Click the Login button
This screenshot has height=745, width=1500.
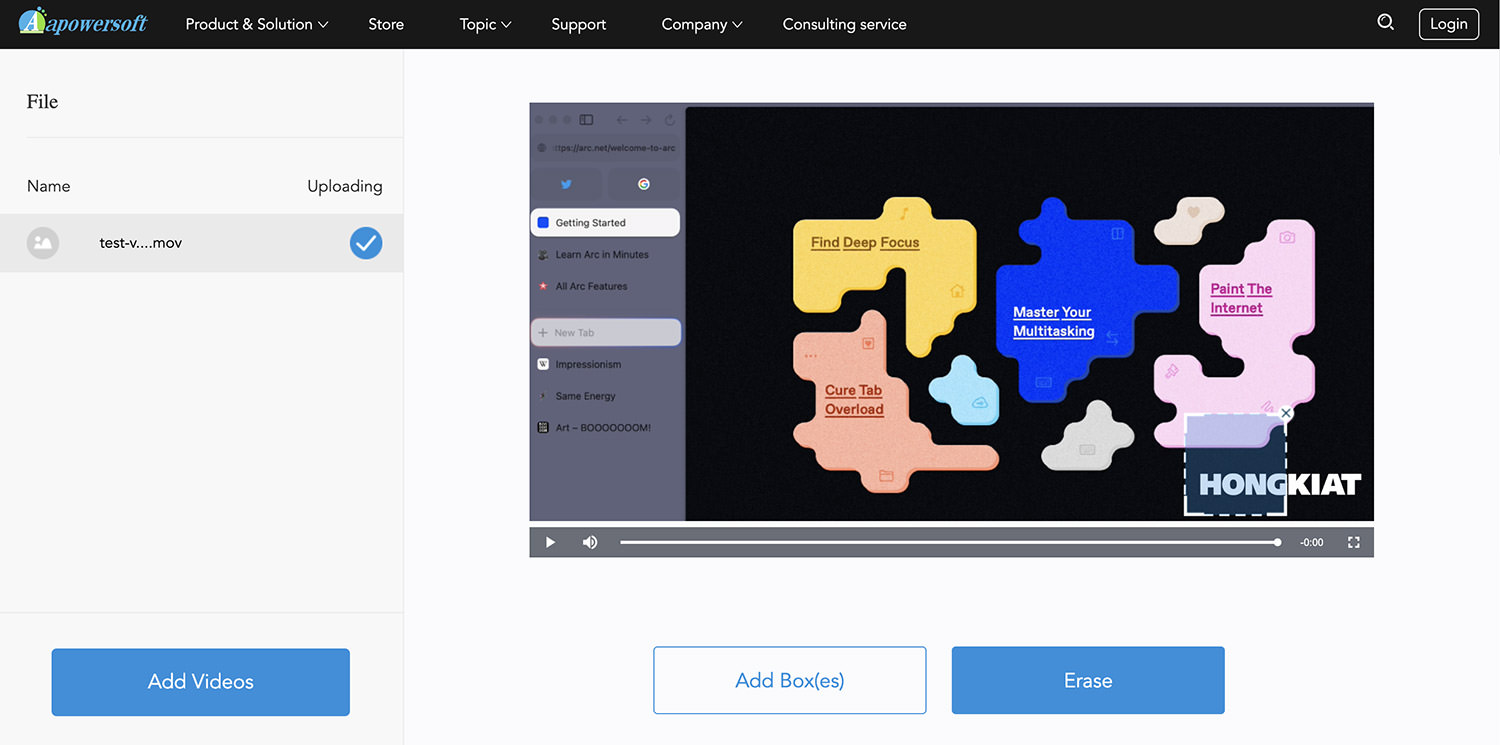click(1448, 24)
